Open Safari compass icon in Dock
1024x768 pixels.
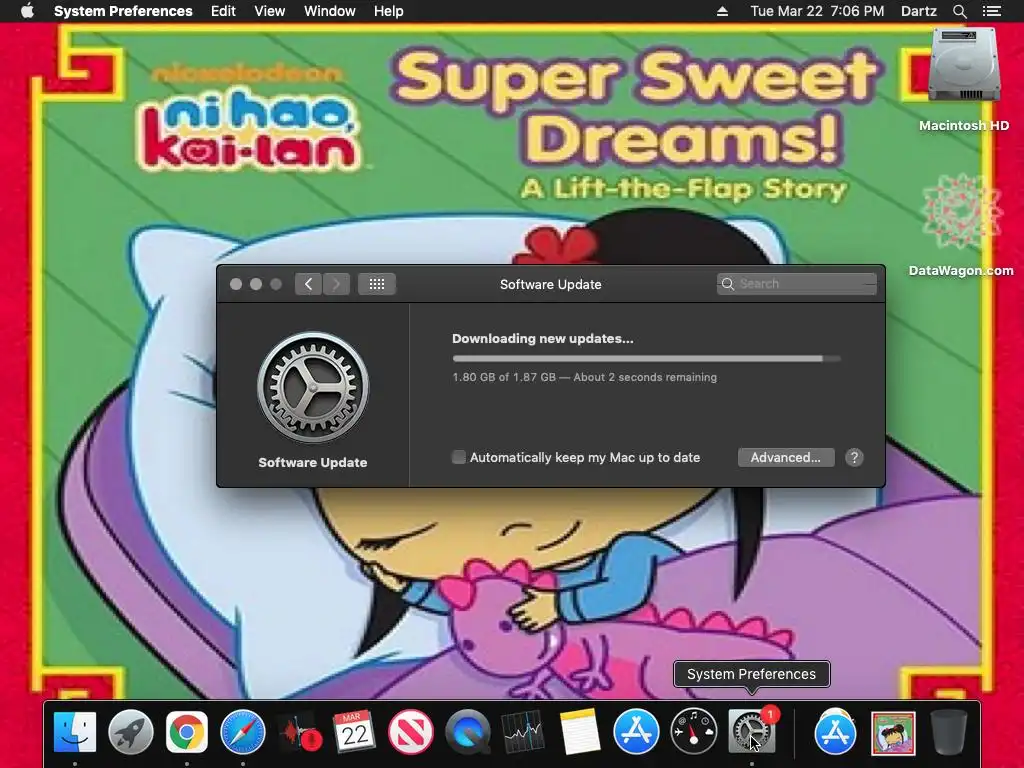(x=243, y=732)
